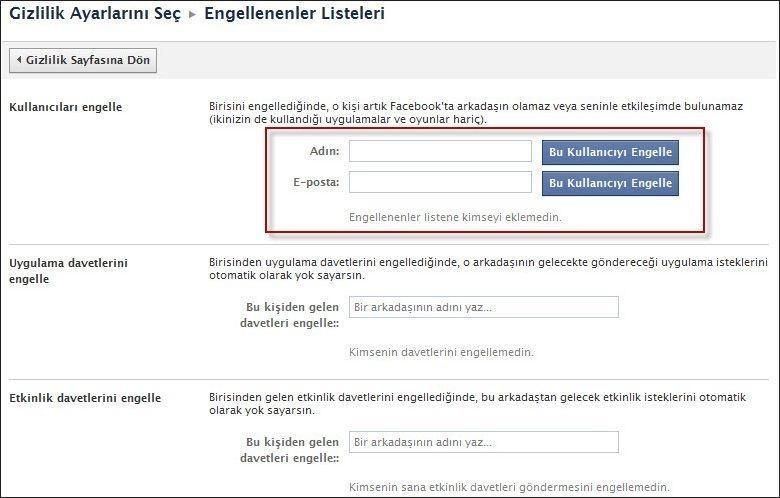The width and height of the screenshot is (780, 498).
Task: Click Bu Kullanıcıyı Engelle next to Adın field
Action: point(610,152)
